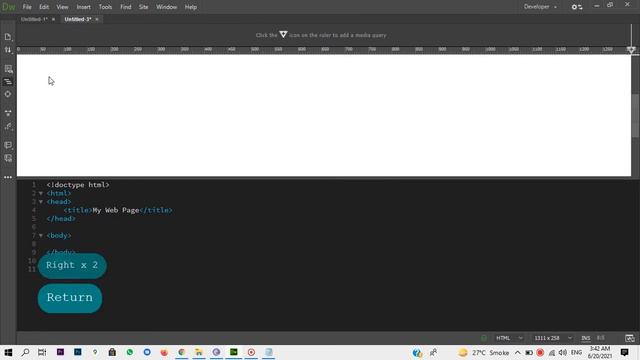The height and width of the screenshot is (360, 640).
Task: Open the Tools menu
Action: point(105,7)
